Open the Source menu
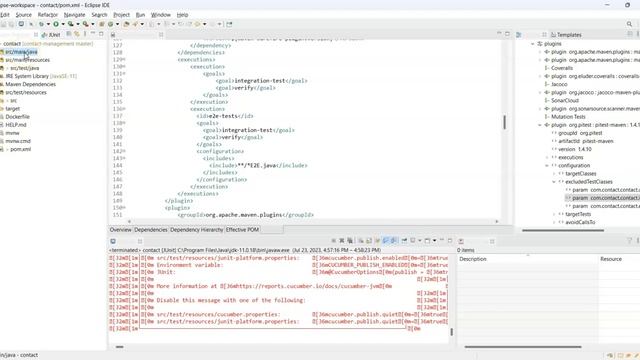 point(23,15)
